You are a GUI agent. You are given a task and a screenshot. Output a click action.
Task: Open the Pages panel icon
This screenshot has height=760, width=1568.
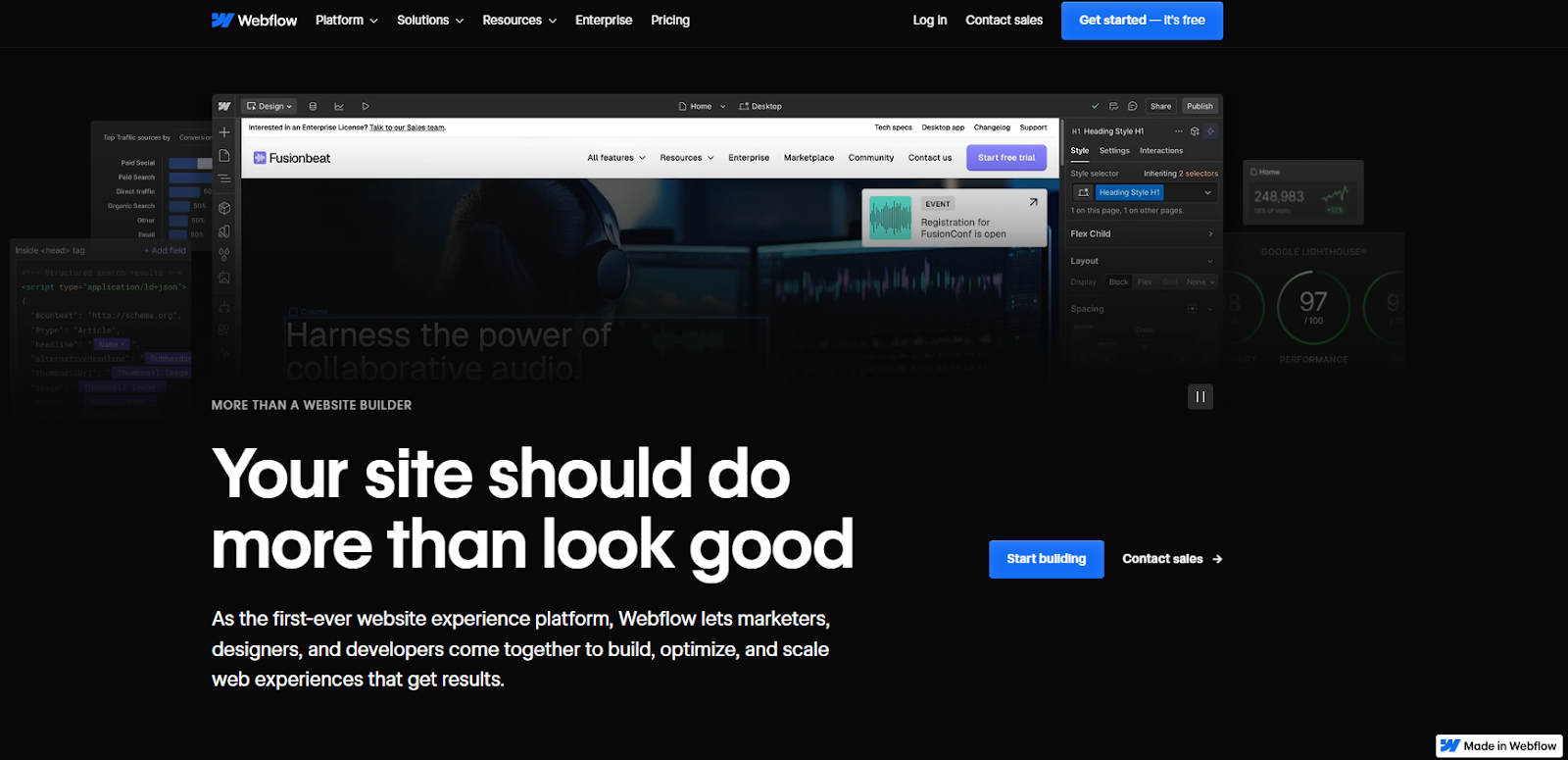pyautogui.click(x=224, y=155)
